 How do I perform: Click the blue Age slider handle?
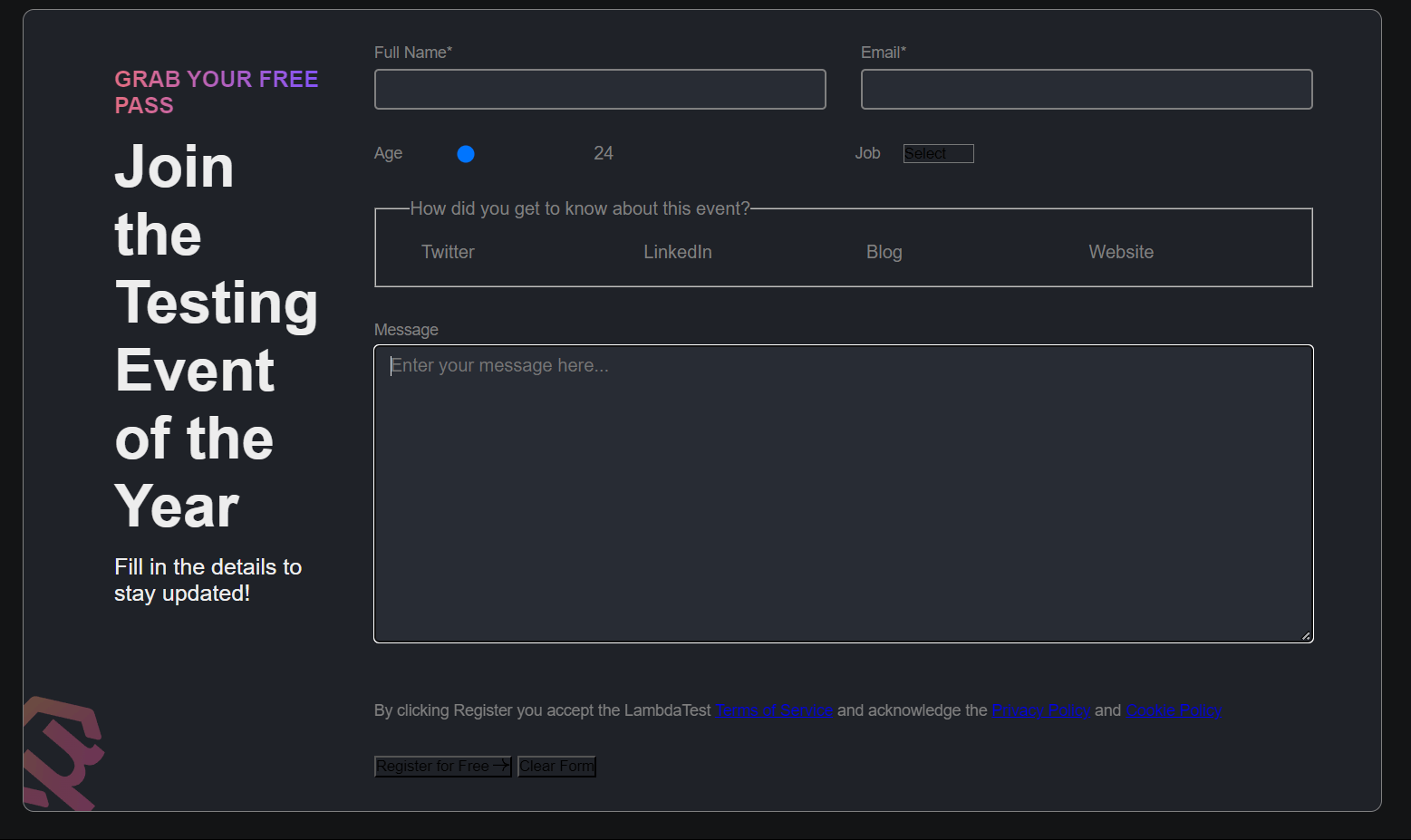point(465,153)
